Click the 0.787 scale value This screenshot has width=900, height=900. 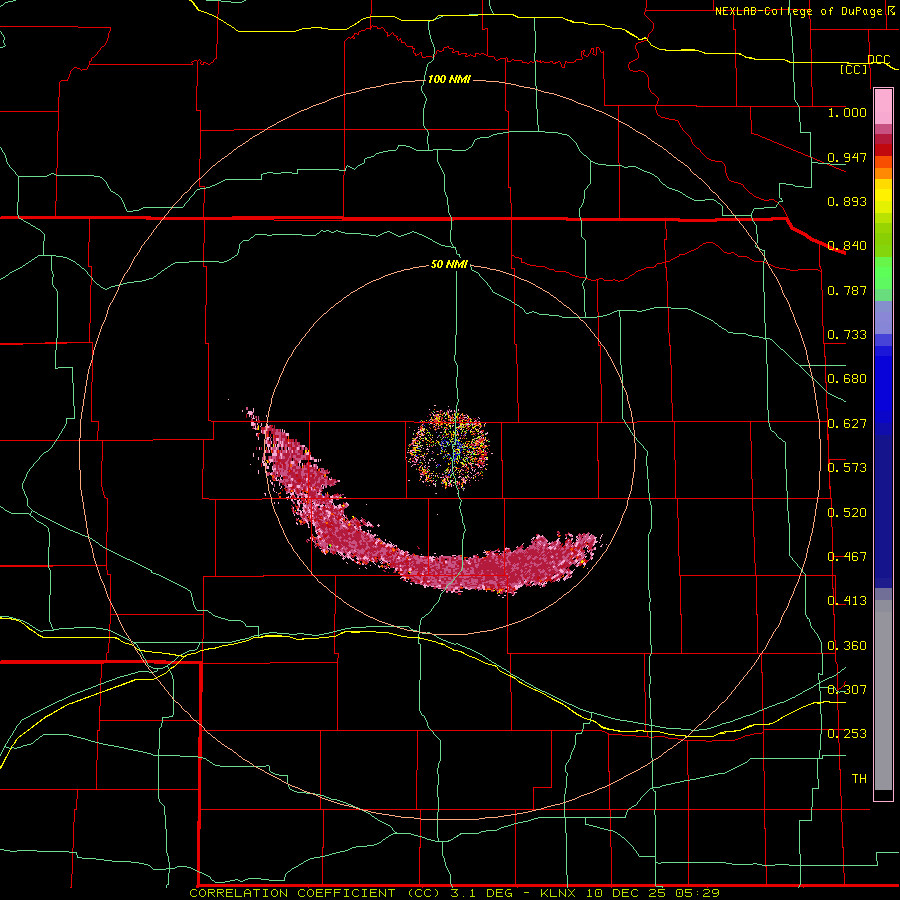(847, 290)
